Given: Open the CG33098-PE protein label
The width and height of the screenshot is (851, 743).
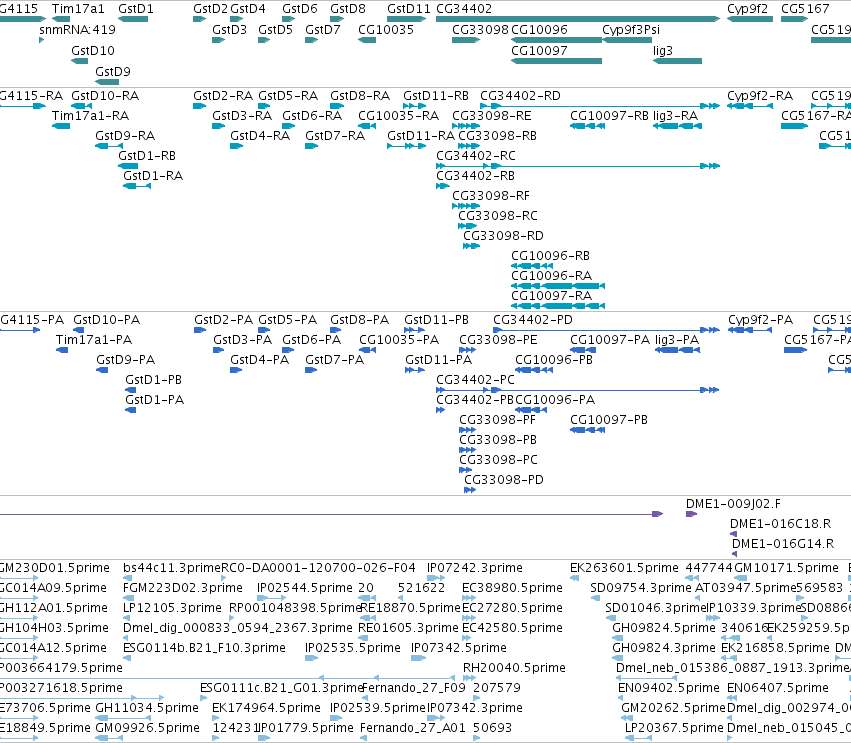Looking at the screenshot, I should tap(498, 340).
